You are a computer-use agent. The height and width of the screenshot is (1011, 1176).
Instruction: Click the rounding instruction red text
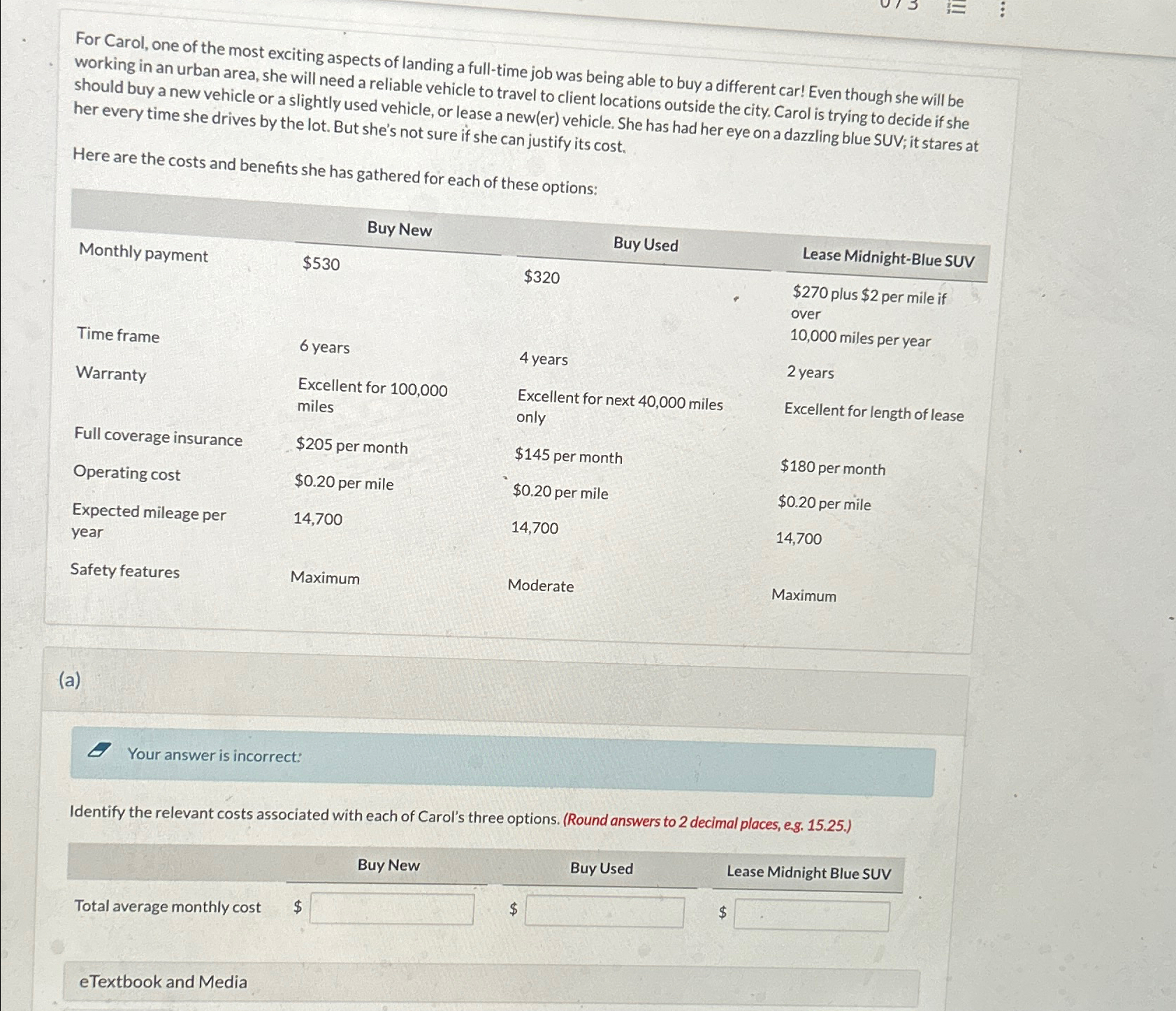[707, 822]
